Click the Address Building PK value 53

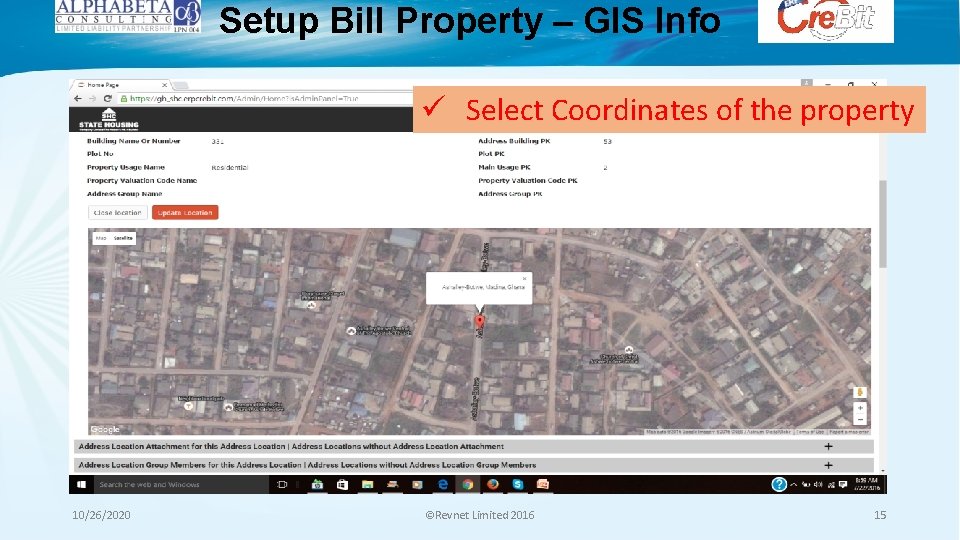(x=607, y=141)
